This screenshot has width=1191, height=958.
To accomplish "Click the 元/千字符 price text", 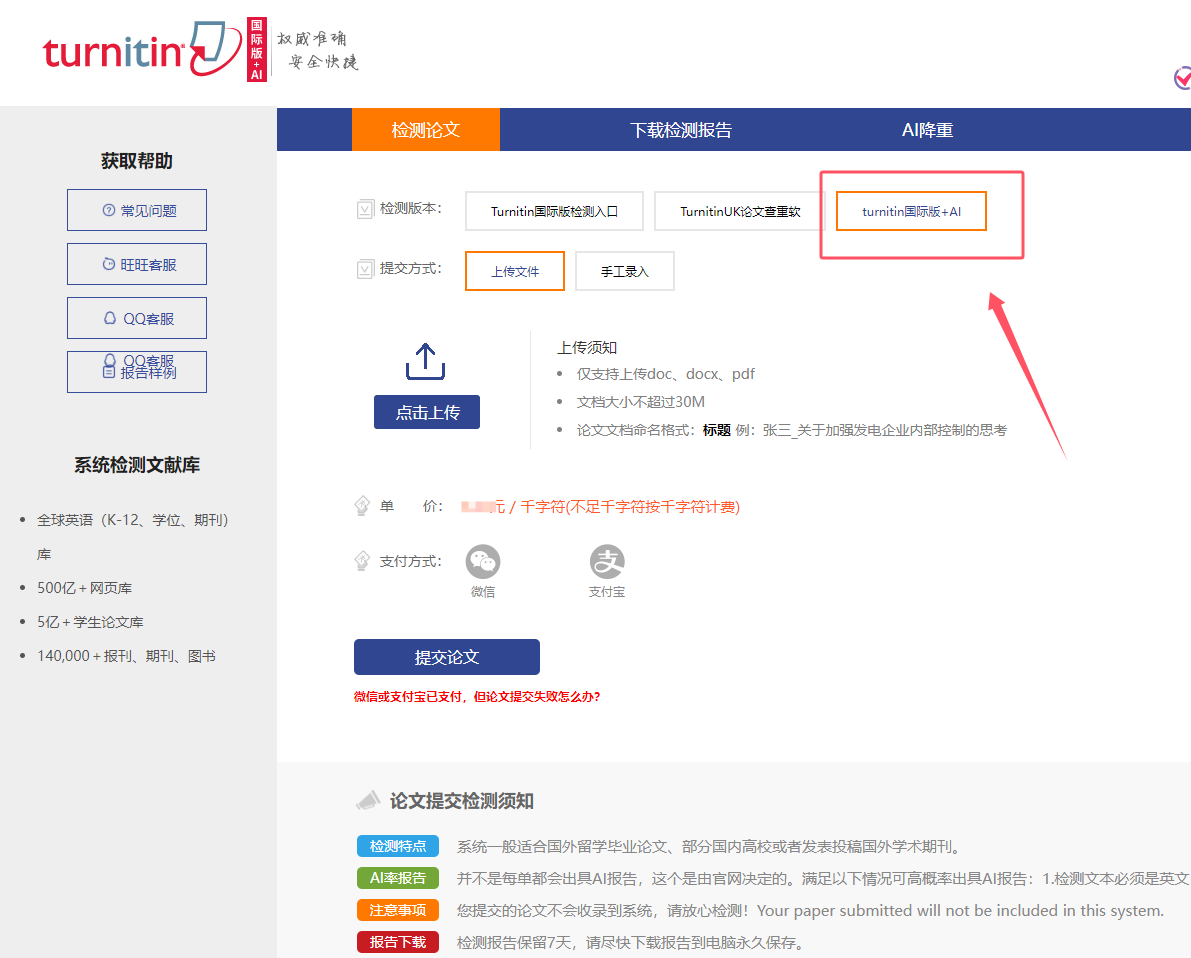I will tap(600, 507).
